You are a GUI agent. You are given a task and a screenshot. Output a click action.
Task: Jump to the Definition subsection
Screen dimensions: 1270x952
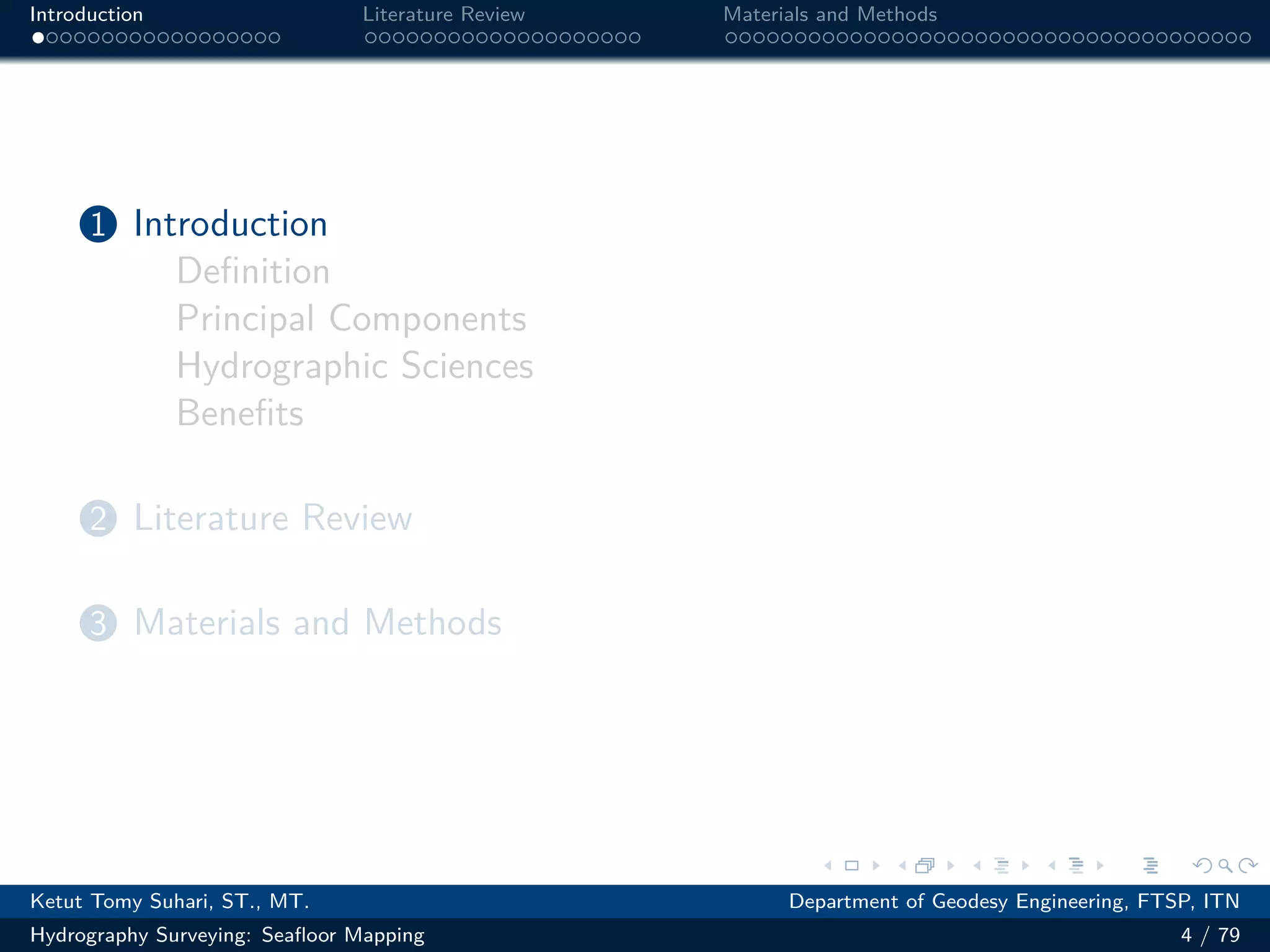pyautogui.click(x=253, y=271)
